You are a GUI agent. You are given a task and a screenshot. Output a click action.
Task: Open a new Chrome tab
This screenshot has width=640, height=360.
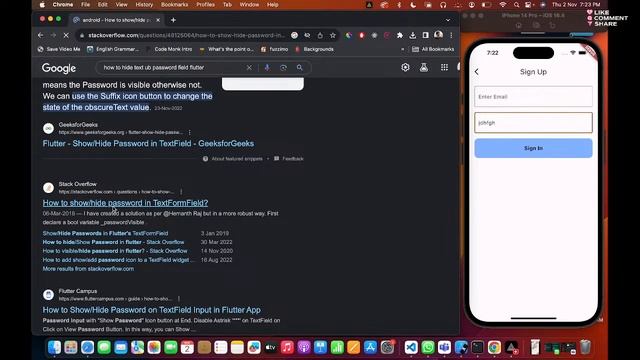(x=173, y=20)
